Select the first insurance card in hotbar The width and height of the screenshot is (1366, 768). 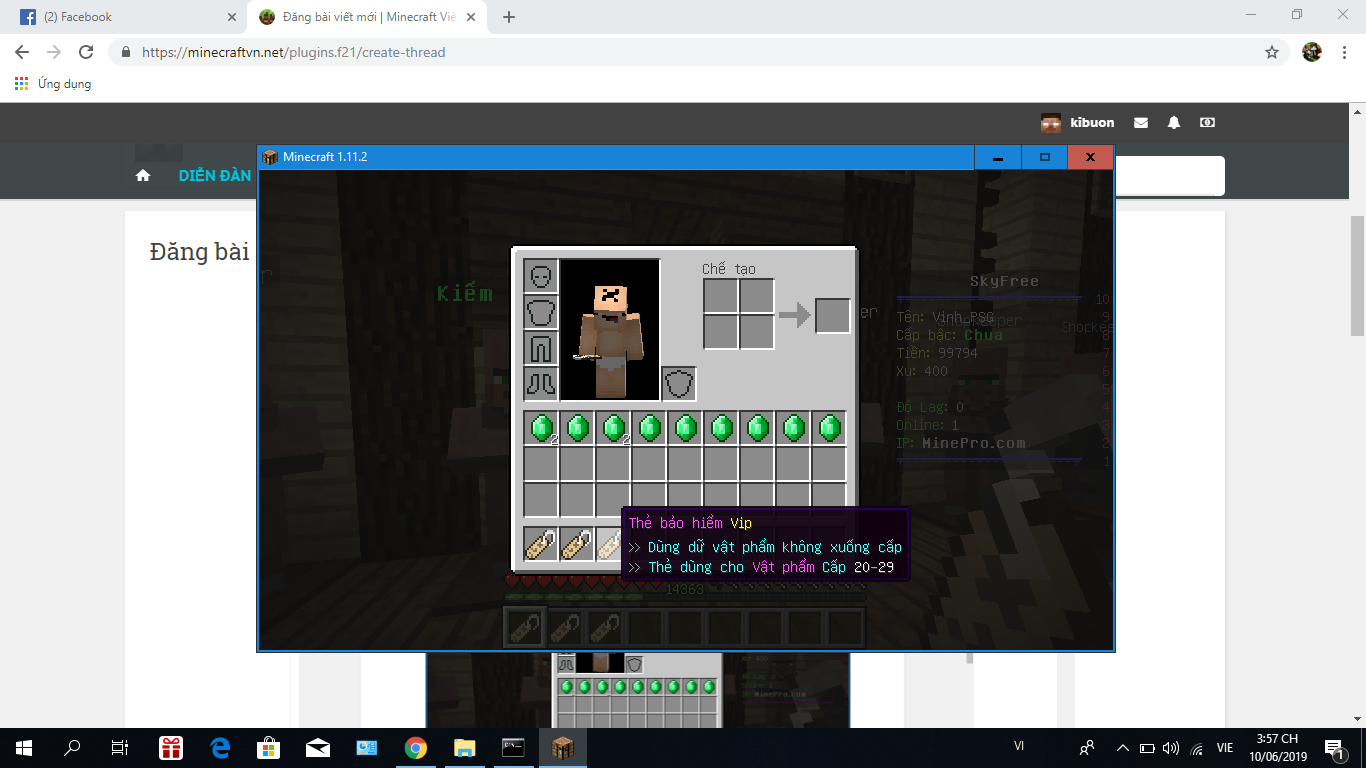click(541, 545)
